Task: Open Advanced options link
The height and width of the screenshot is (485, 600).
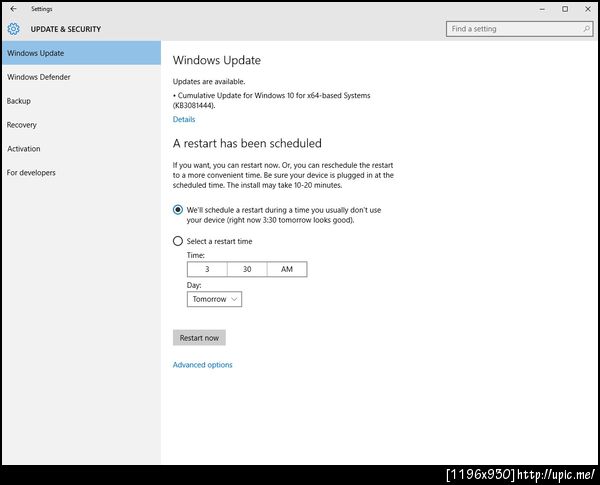Action: tap(202, 365)
